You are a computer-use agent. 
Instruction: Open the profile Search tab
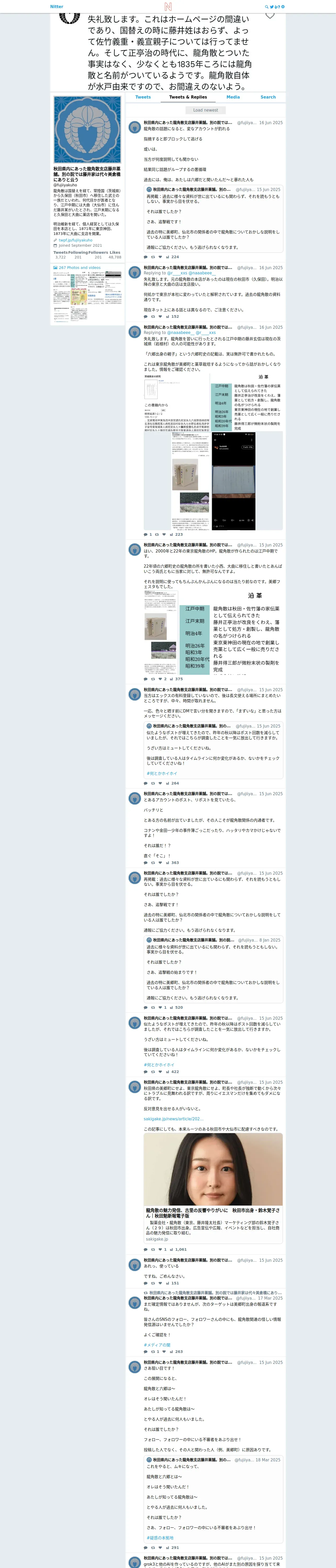[x=268, y=97]
